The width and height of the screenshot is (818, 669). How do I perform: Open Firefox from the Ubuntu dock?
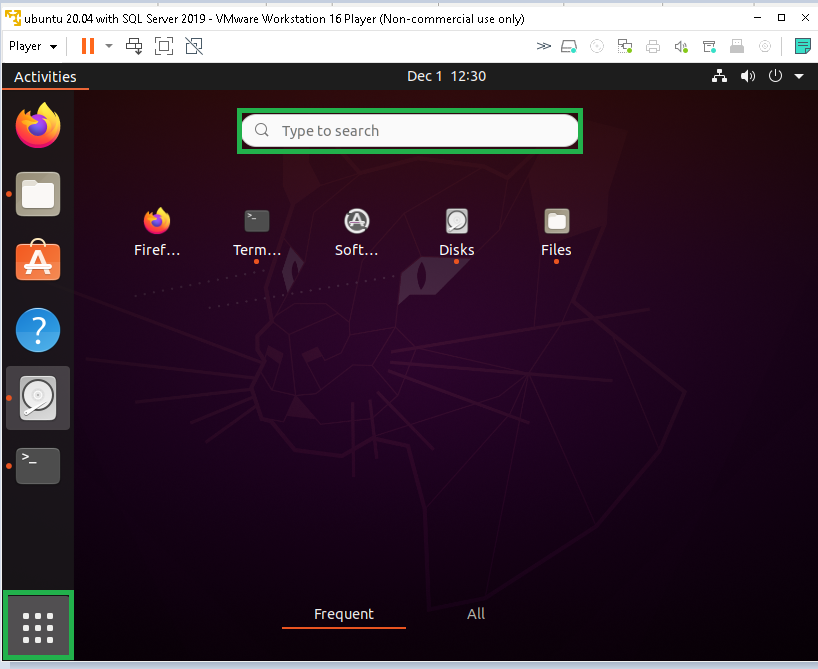click(x=38, y=125)
